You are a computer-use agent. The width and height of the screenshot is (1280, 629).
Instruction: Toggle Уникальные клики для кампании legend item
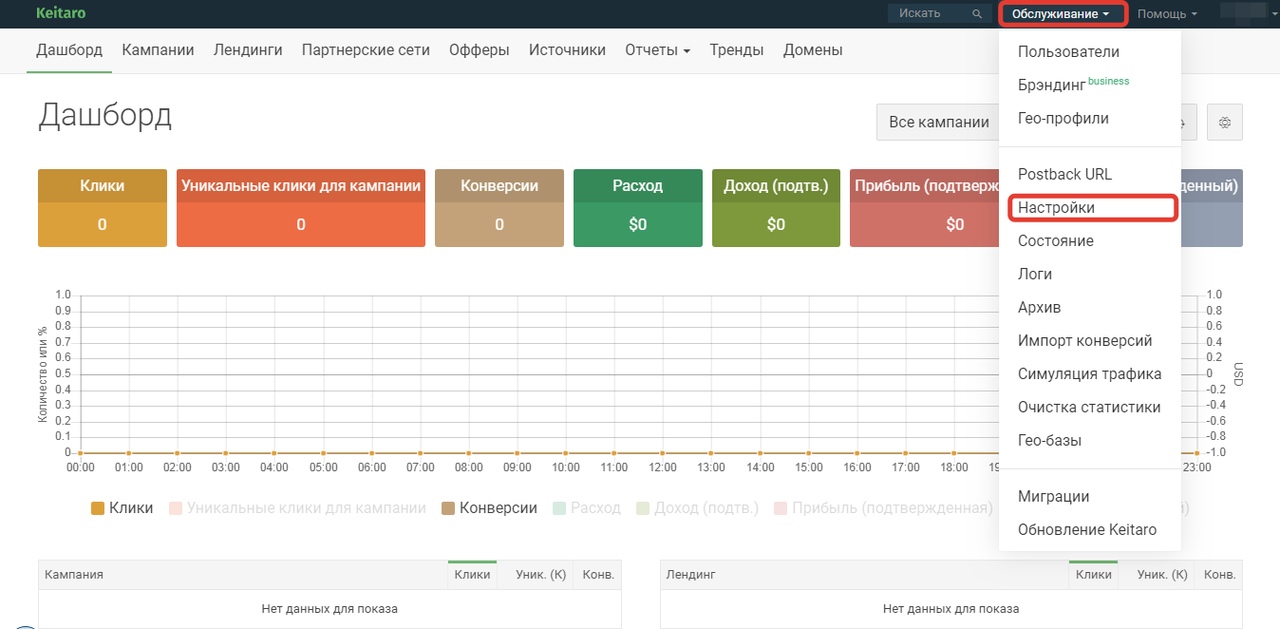tap(297, 508)
